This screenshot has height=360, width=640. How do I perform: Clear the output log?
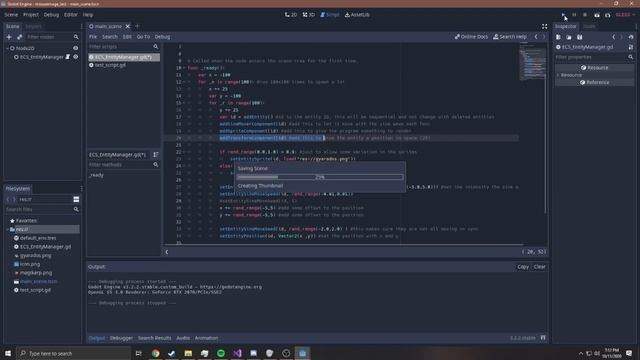(540, 267)
